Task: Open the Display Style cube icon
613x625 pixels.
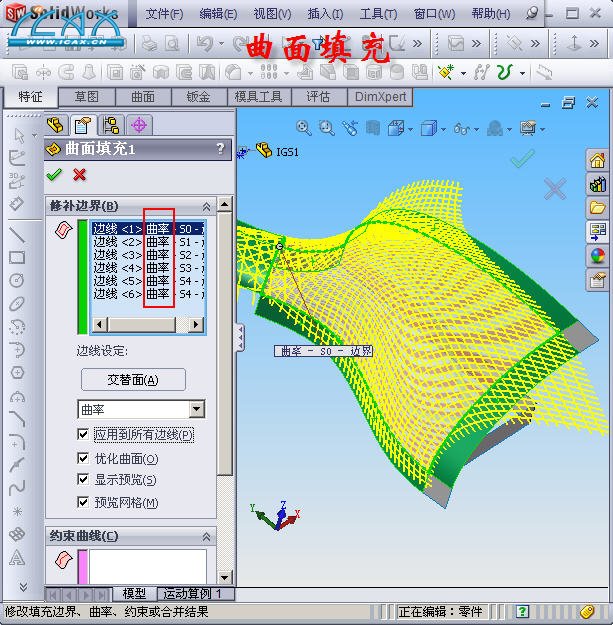Action: (428, 129)
